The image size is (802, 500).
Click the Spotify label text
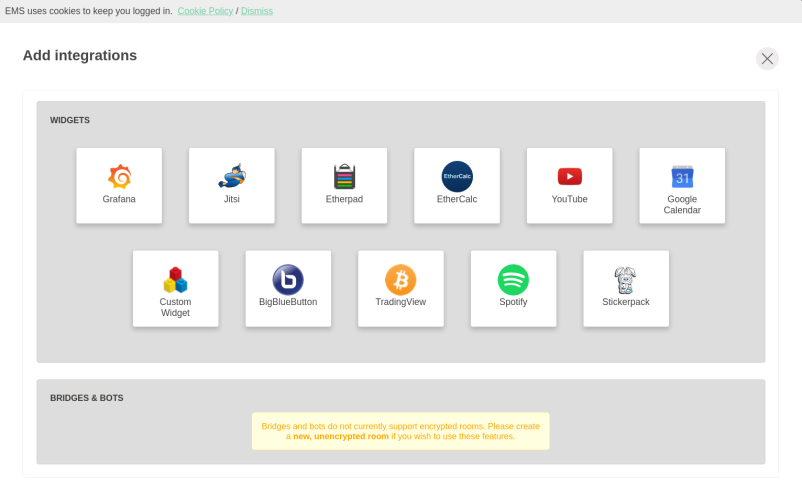513,302
